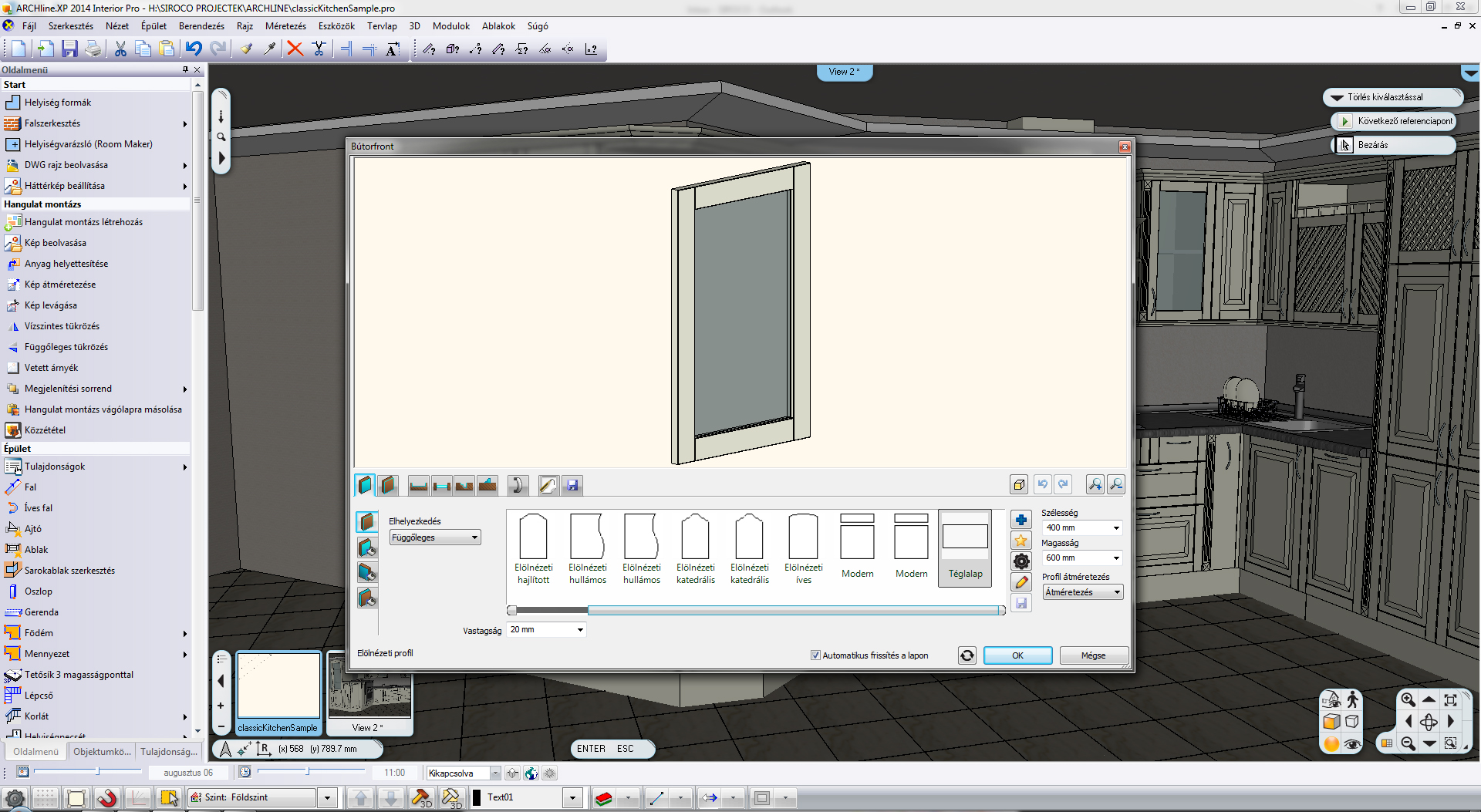Toggle Automatikus frissítés a lapon checkbox
This screenshot has height=812, width=1481.
coord(815,655)
